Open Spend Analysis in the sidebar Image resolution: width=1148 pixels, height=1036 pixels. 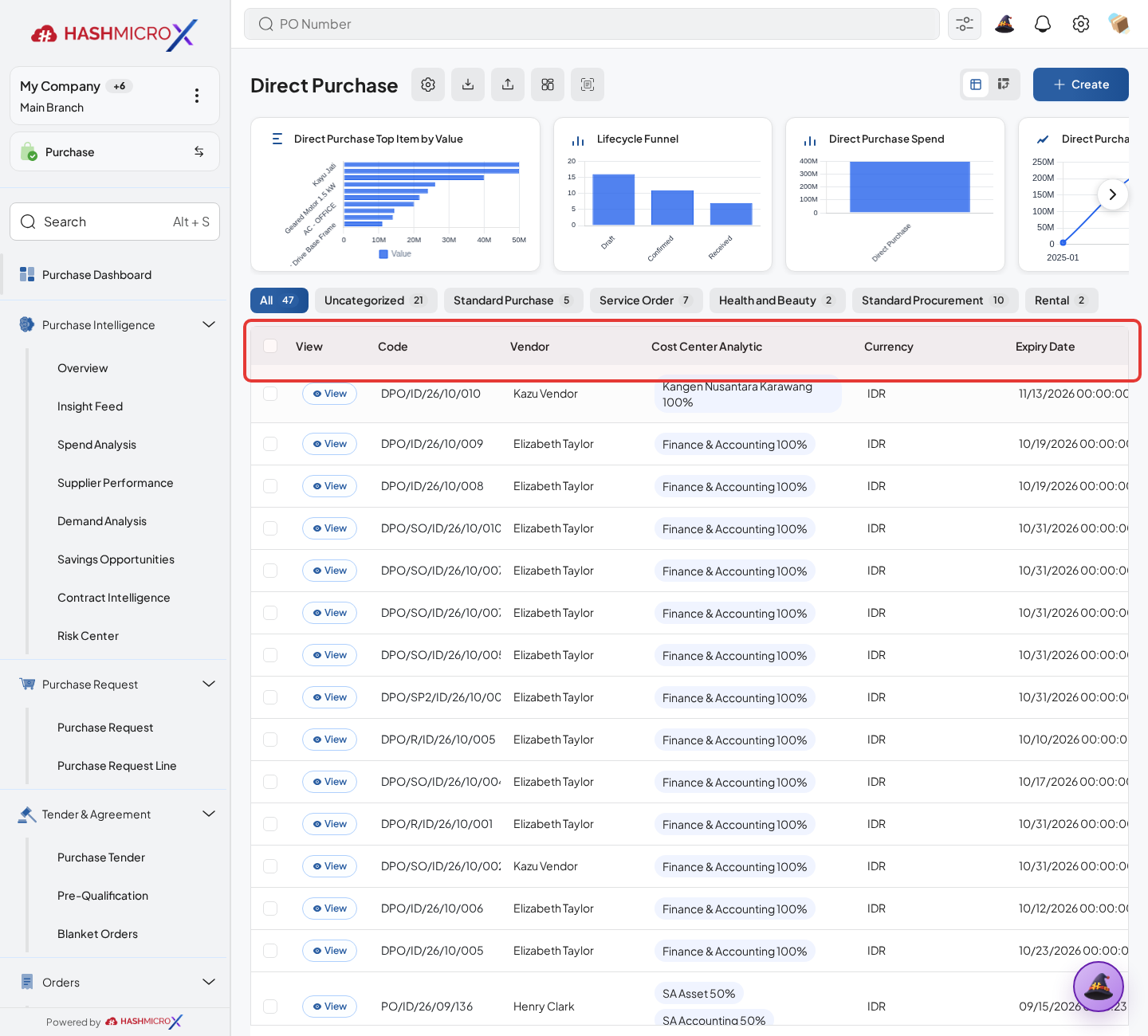point(96,445)
